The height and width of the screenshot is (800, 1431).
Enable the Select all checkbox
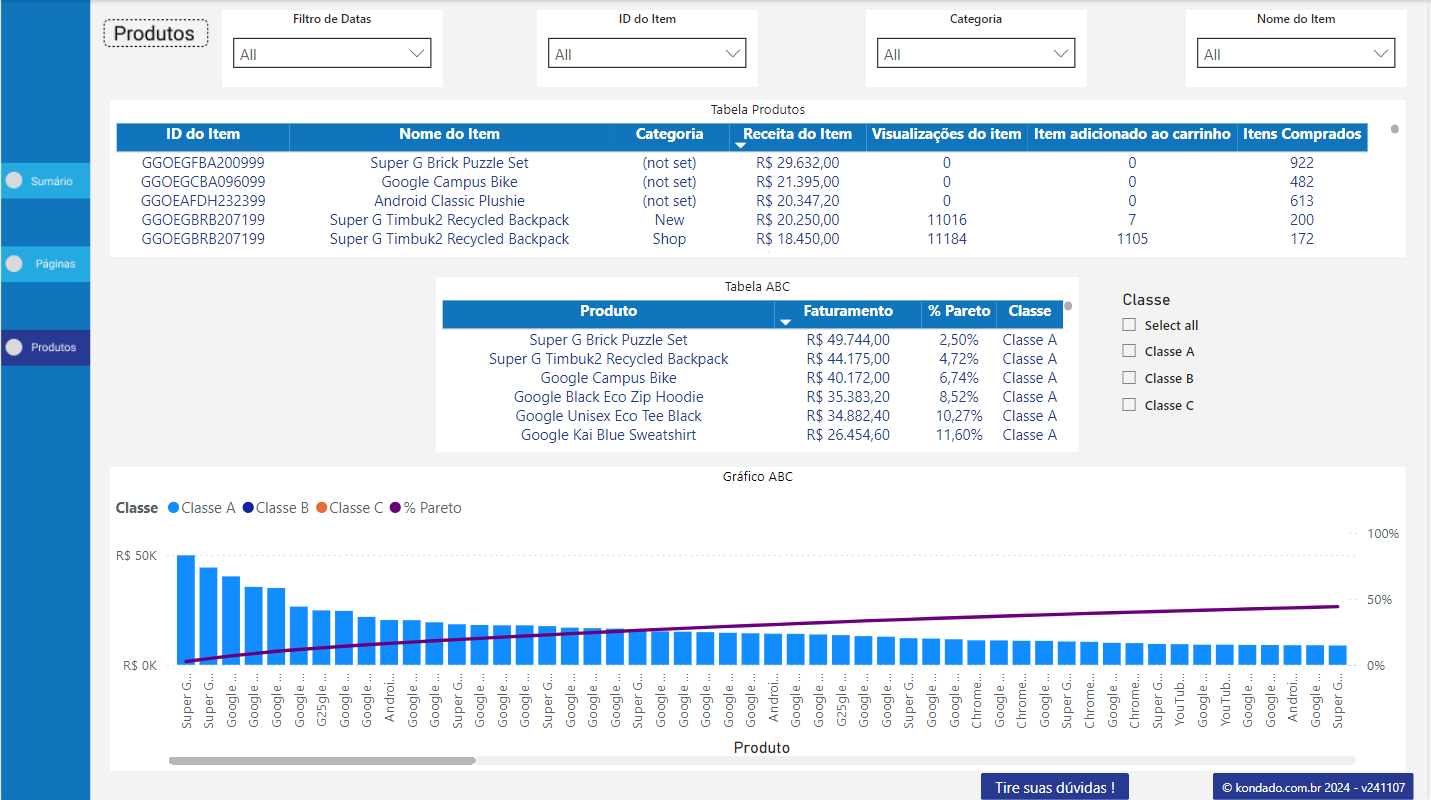click(1131, 324)
